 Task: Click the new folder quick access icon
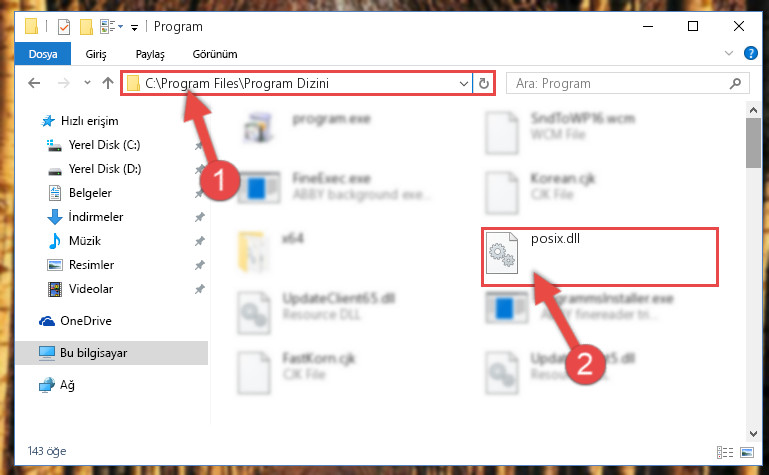click(86, 26)
